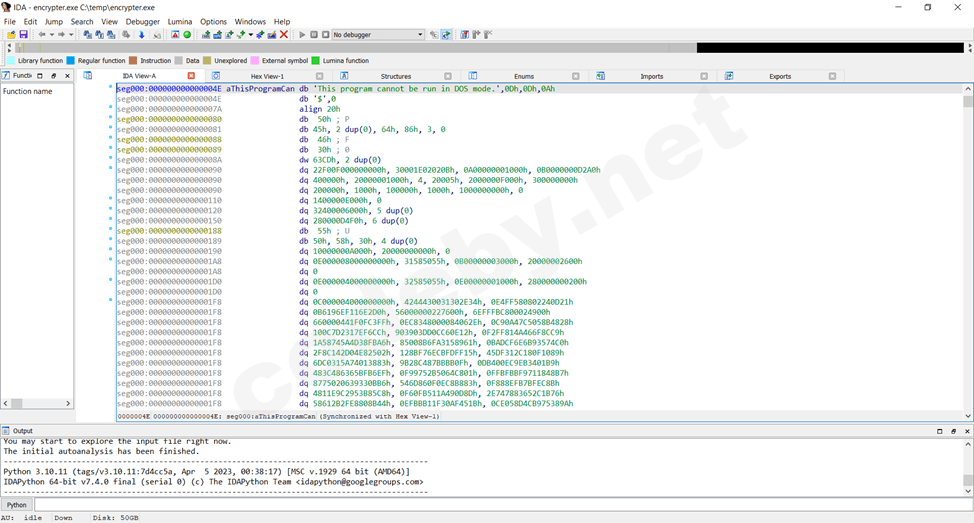The image size is (974, 523).
Task: Click the Output panel vertical scrollbar
Action: coord(968,467)
